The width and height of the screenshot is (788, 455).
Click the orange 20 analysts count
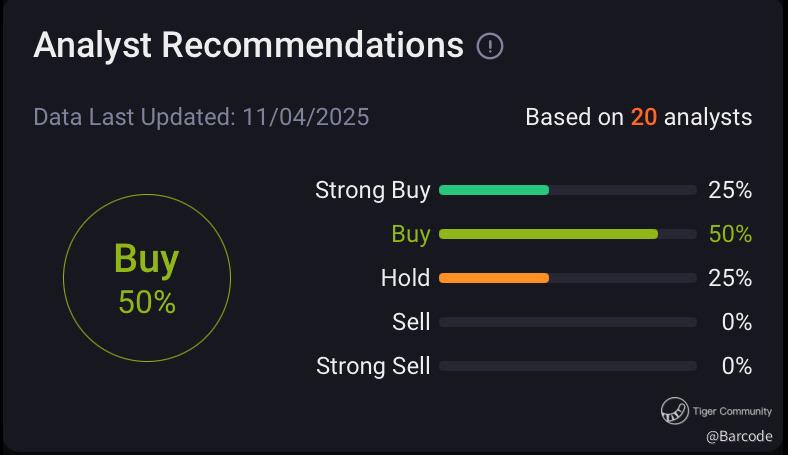click(x=643, y=117)
